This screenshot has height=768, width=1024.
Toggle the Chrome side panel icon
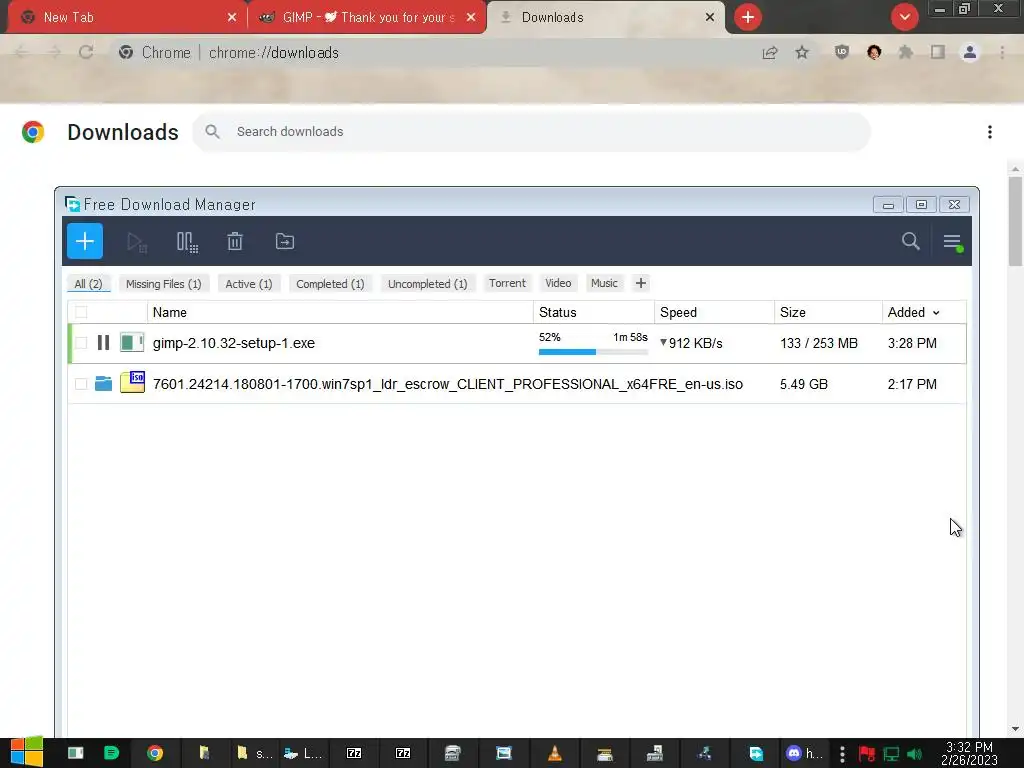coord(938,52)
